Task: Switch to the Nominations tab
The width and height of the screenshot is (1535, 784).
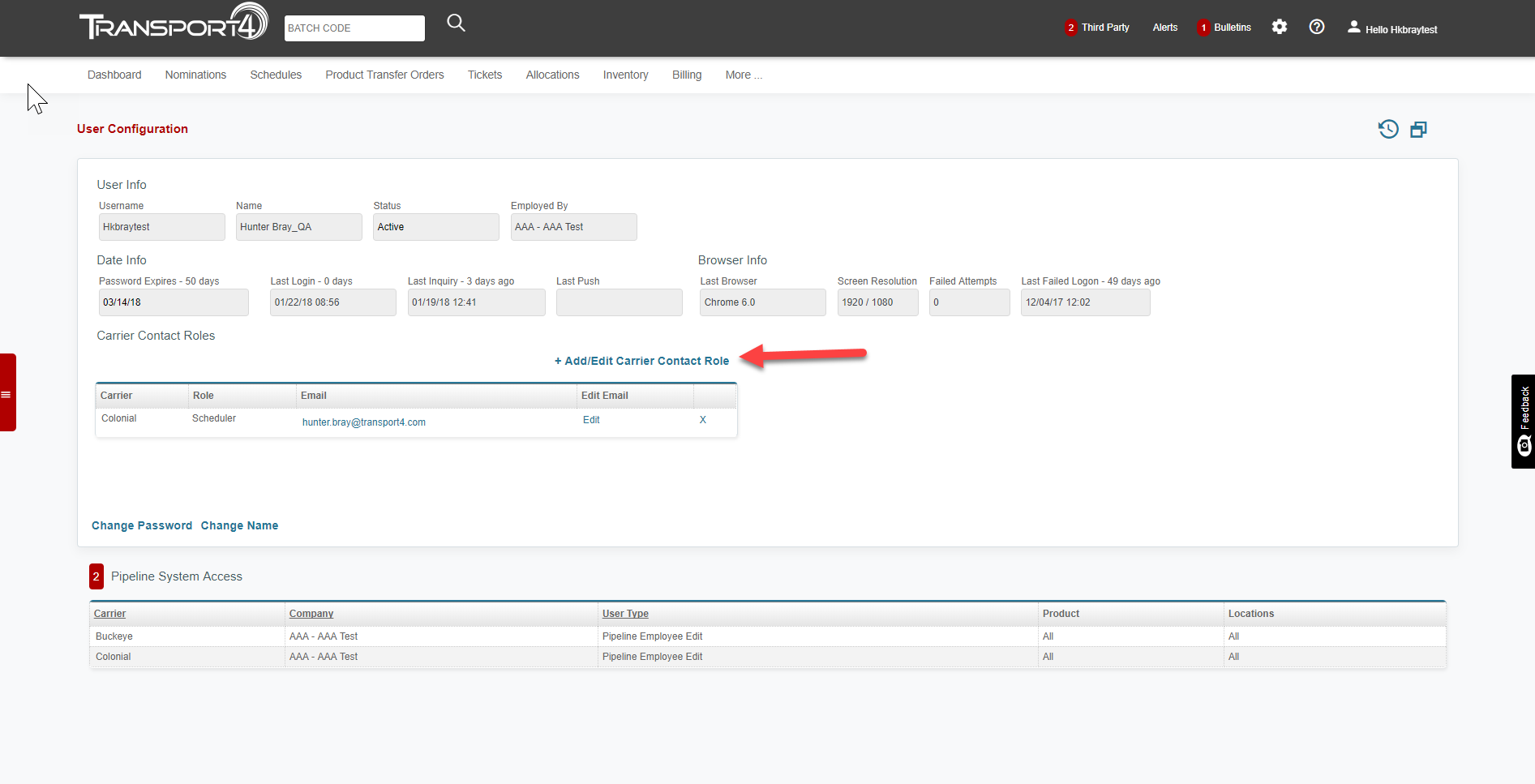Action: tap(195, 75)
